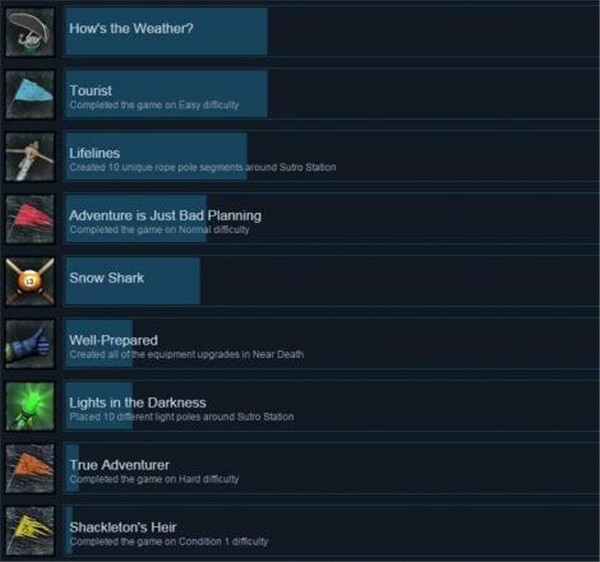Click the green light Lights in the Darkness icon
Image resolution: width=600 pixels, height=562 pixels.
pyautogui.click(x=30, y=407)
